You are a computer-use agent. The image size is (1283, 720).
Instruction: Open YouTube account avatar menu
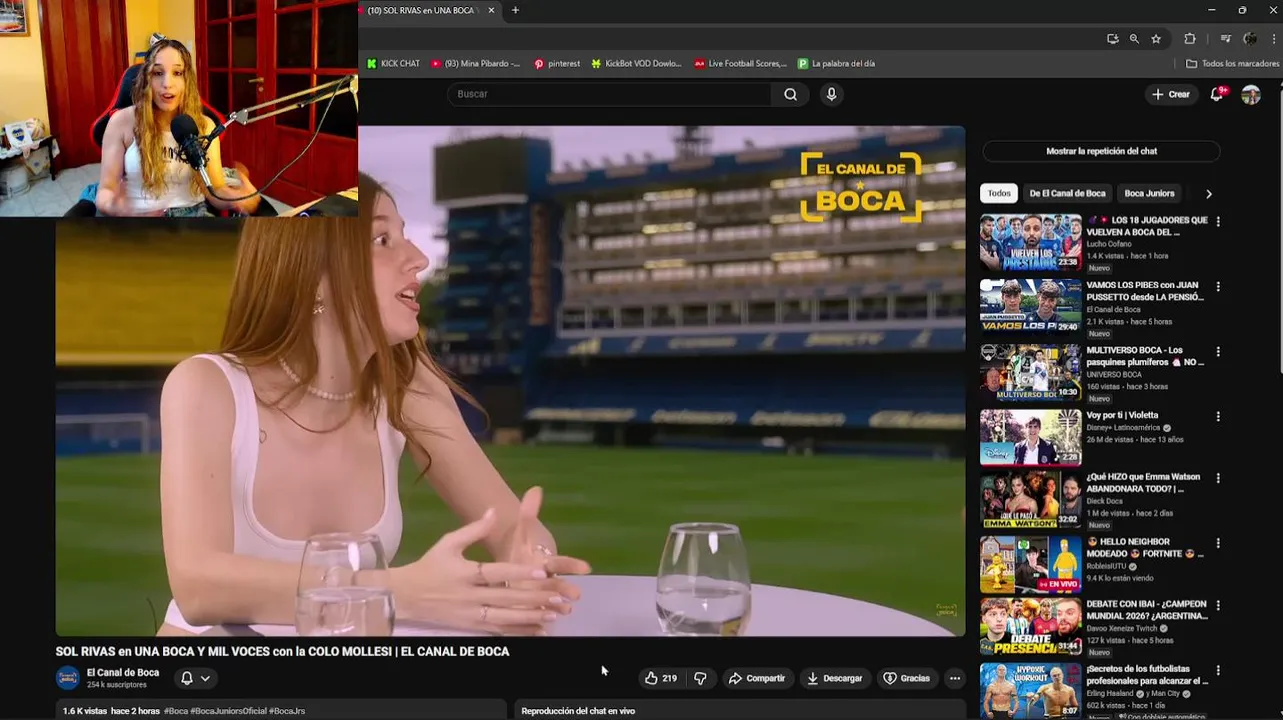point(1251,94)
